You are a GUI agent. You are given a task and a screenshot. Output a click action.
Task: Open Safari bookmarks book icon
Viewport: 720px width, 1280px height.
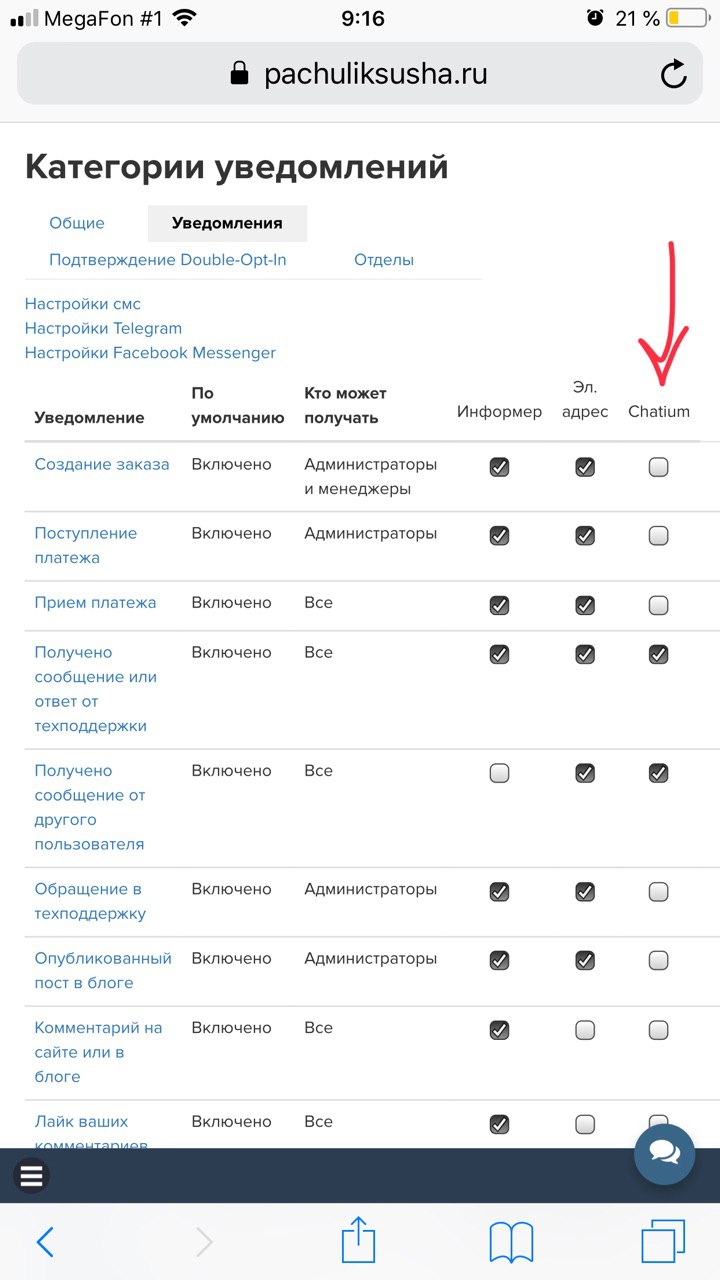tap(511, 1242)
